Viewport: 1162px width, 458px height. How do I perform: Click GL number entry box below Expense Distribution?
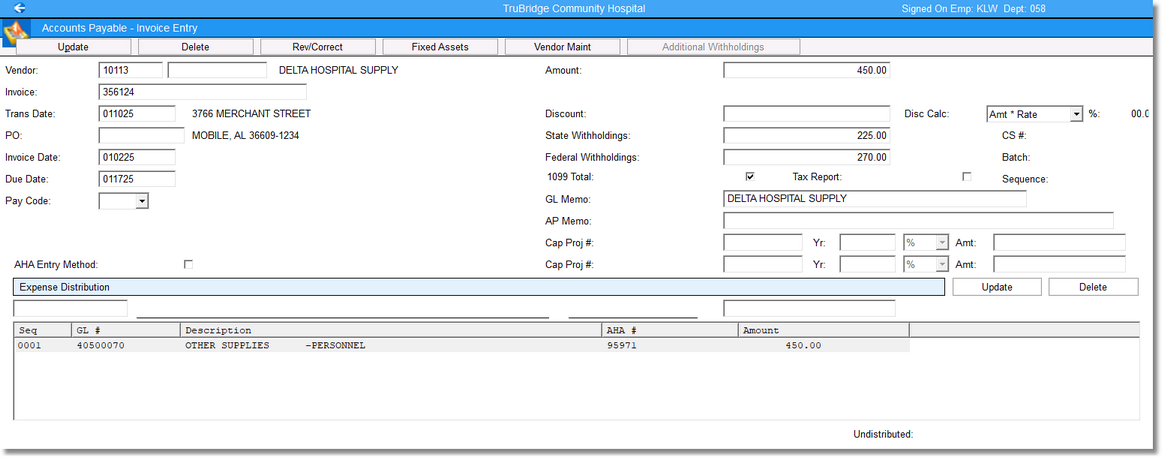(x=70, y=308)
